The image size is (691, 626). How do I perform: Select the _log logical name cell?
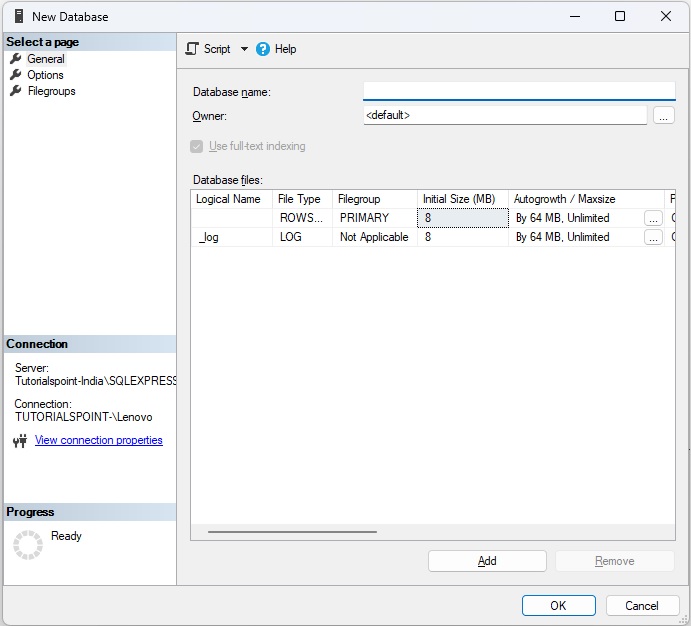231,237
